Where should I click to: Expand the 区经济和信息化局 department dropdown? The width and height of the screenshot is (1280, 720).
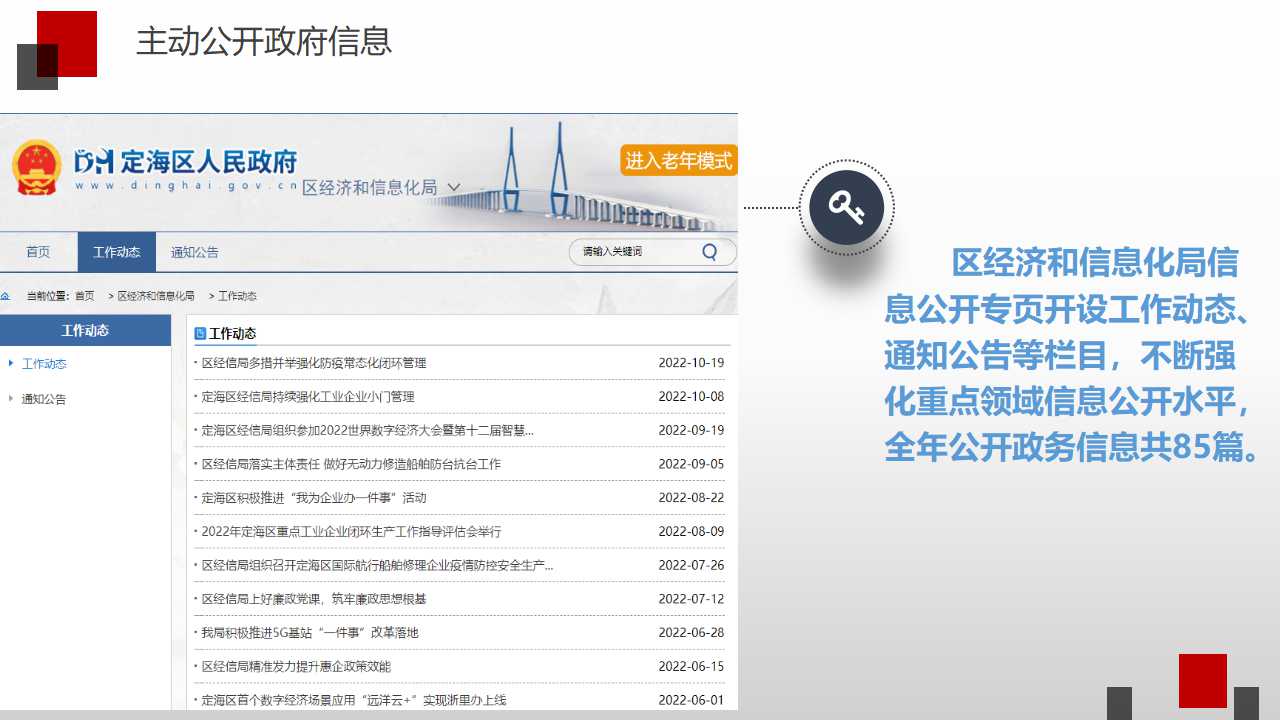(x=453, y=187)
